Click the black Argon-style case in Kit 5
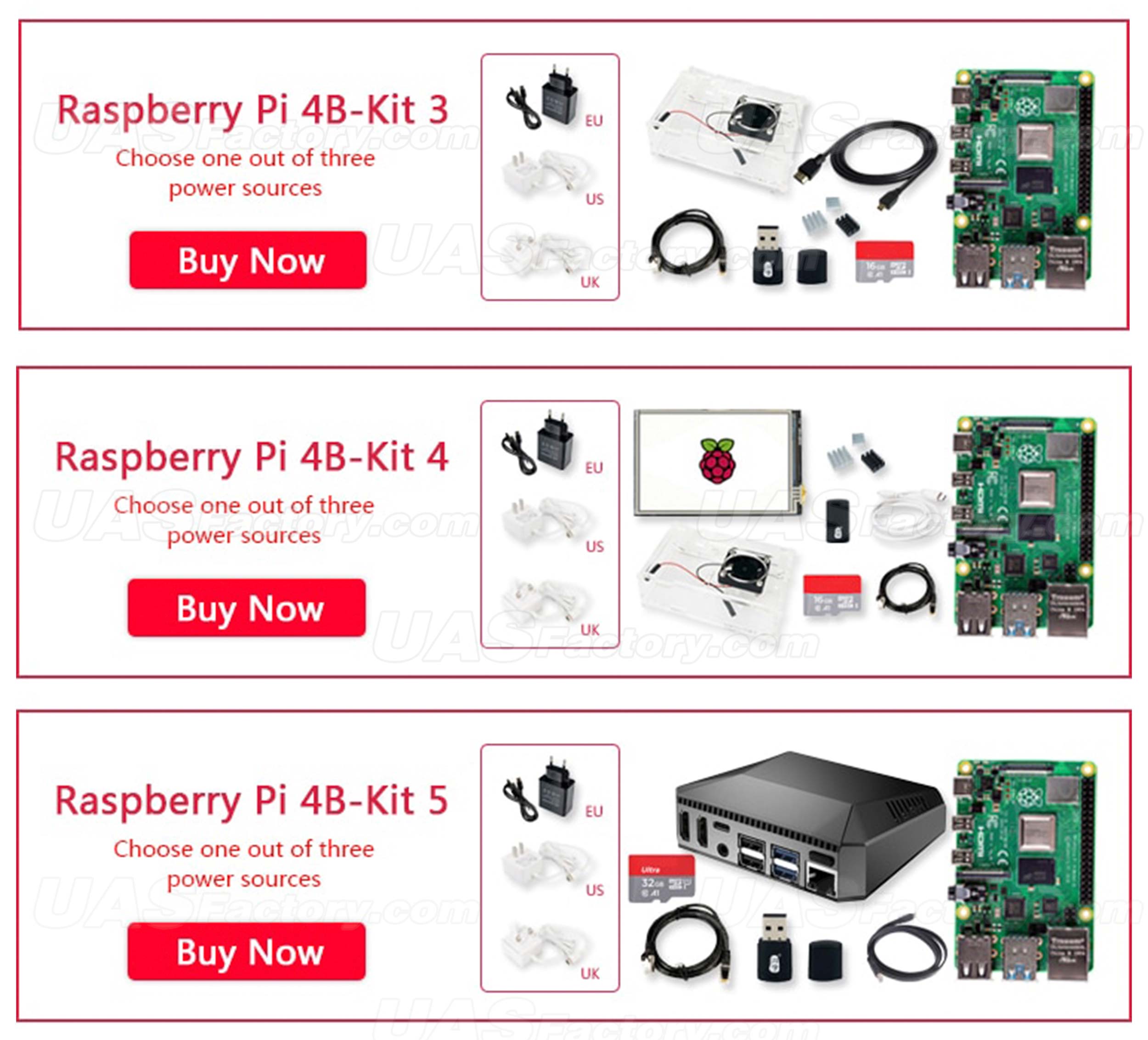 tap(809, 828)
